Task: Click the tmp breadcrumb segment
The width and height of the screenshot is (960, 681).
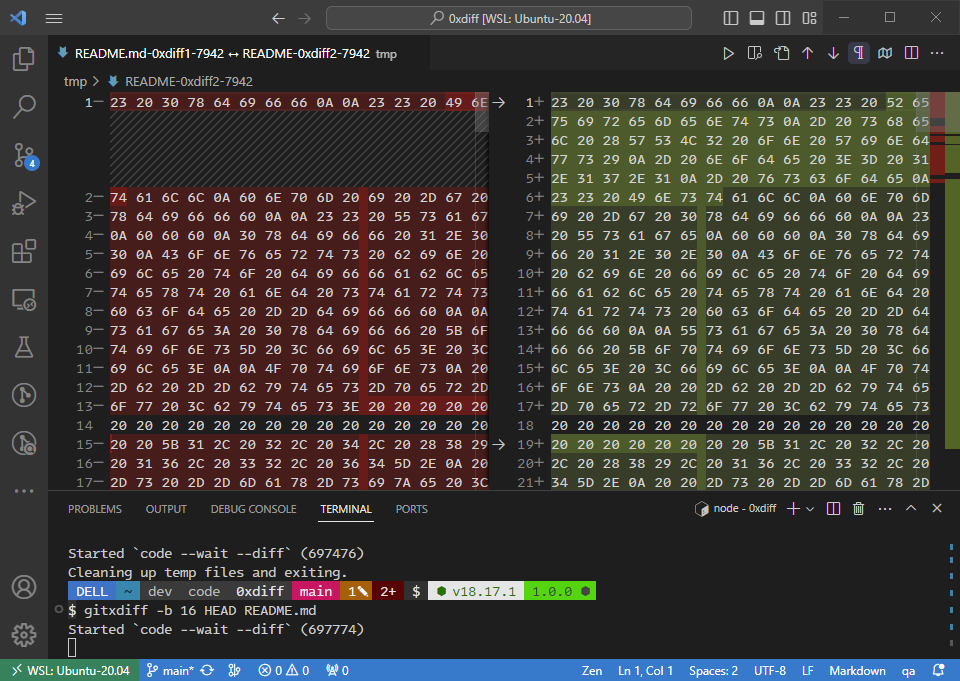Action: pos(75,81)
